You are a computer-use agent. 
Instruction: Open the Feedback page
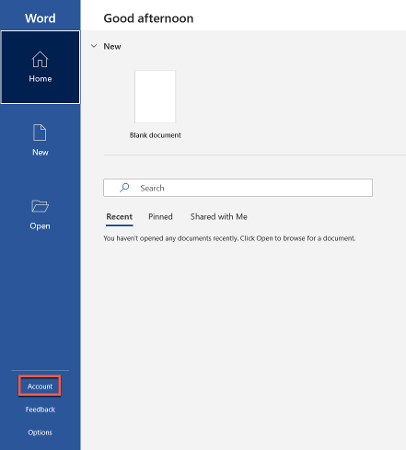[40, 409]
